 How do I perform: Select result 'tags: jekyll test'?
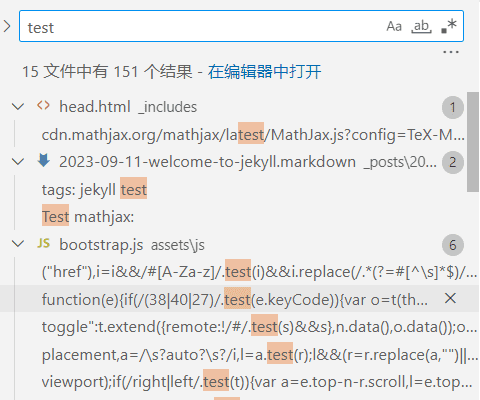(94, 190)
